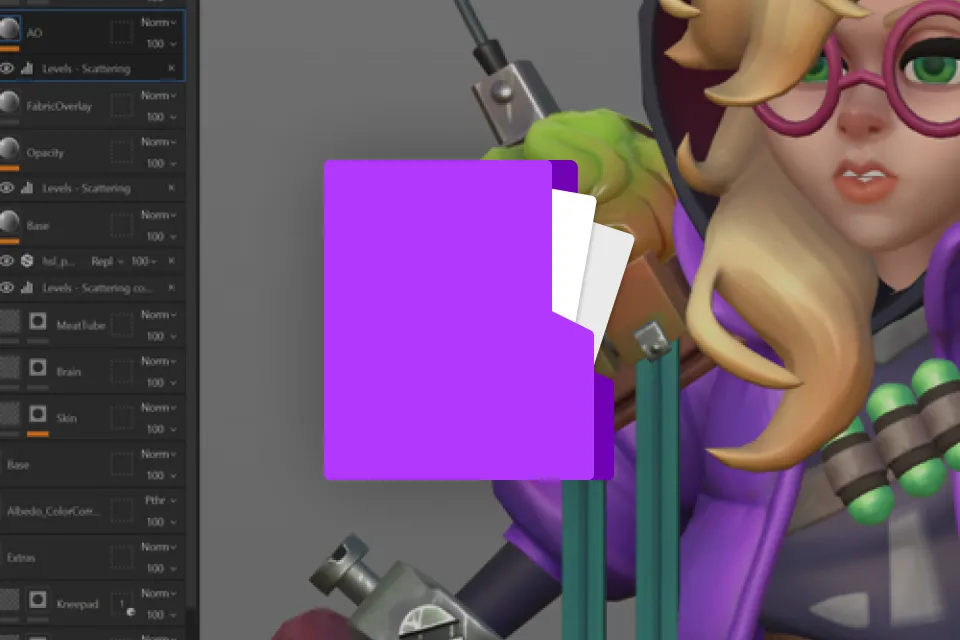960x640 pixels.
Task: Open the AO layer opacity 100 dropdown
Action: [162, 44]
